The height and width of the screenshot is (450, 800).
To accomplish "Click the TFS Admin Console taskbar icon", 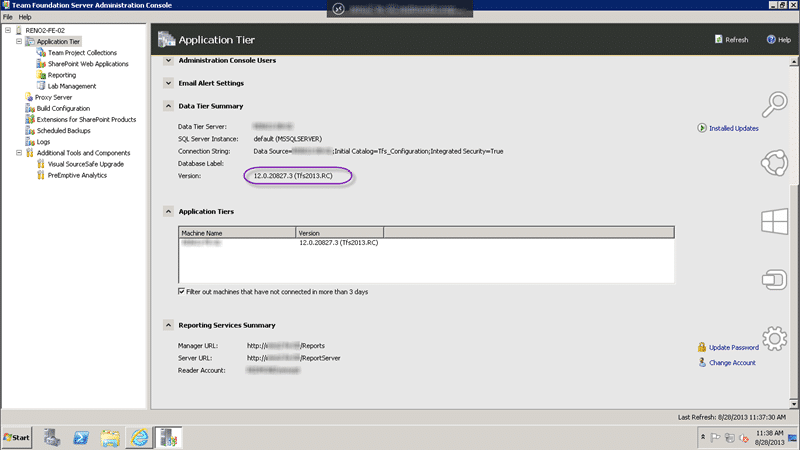I will click(x=168, y=437).
